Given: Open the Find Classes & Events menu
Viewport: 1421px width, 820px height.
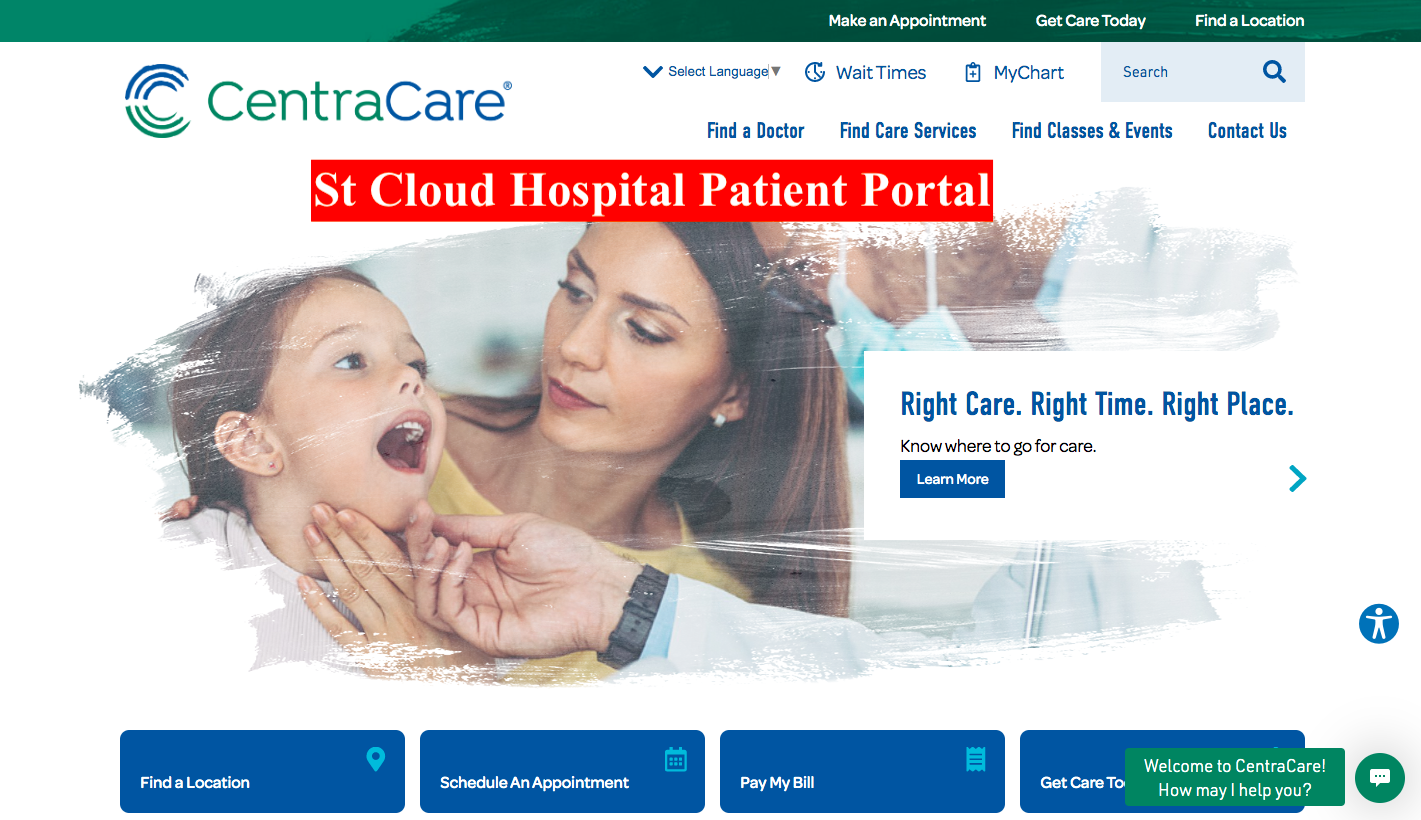Looking at the screenshot, I should tap(1092, 131).
